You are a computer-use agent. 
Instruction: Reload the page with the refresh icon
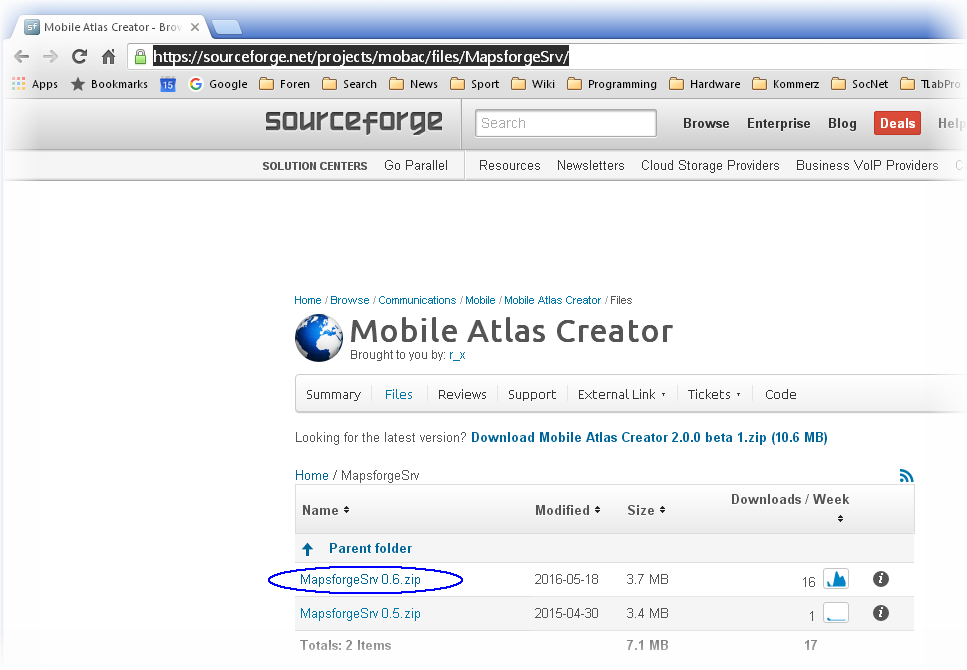(x=79, y=57)
